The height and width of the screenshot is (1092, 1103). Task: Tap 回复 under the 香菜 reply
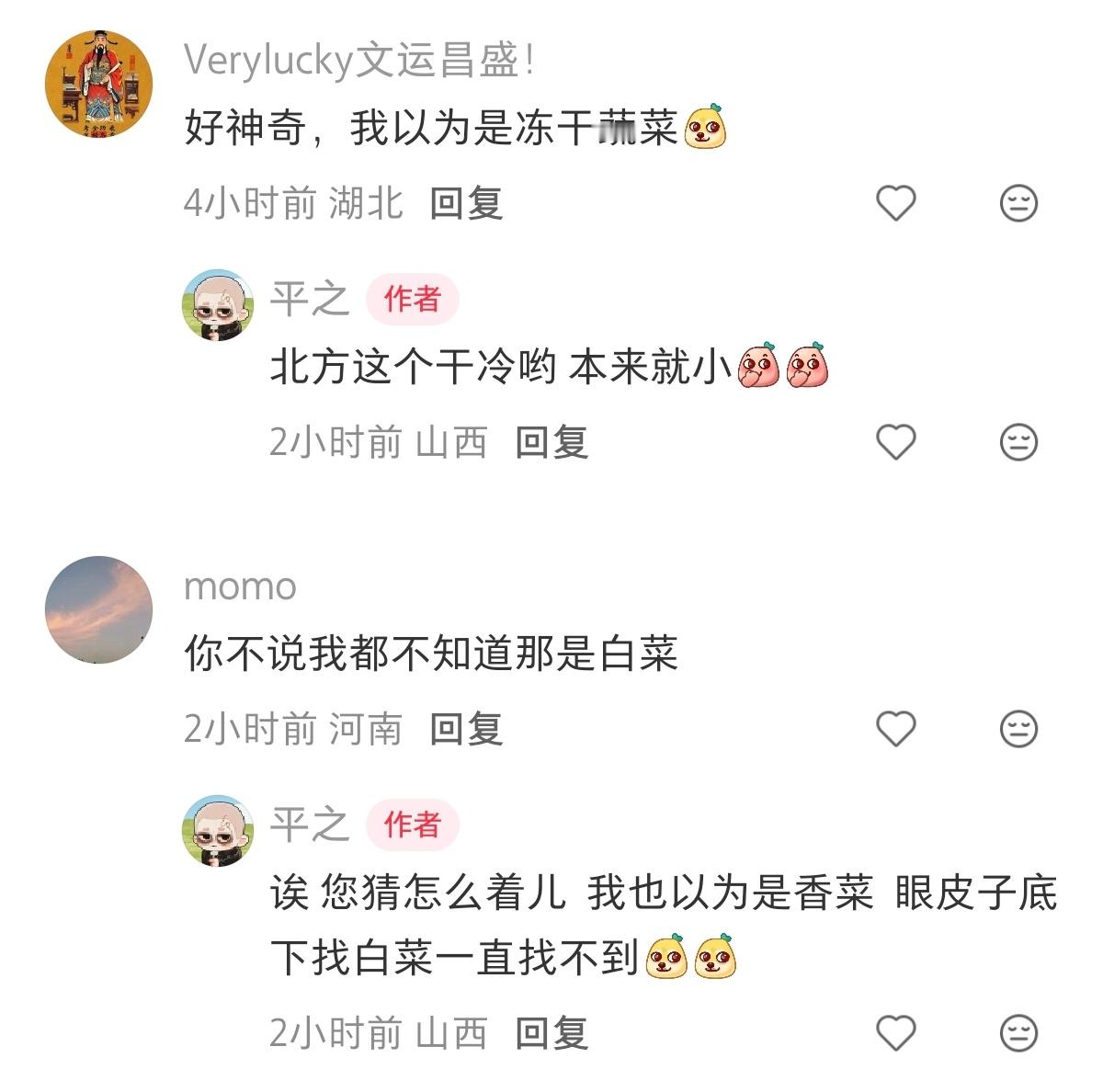coord(551,1033)
